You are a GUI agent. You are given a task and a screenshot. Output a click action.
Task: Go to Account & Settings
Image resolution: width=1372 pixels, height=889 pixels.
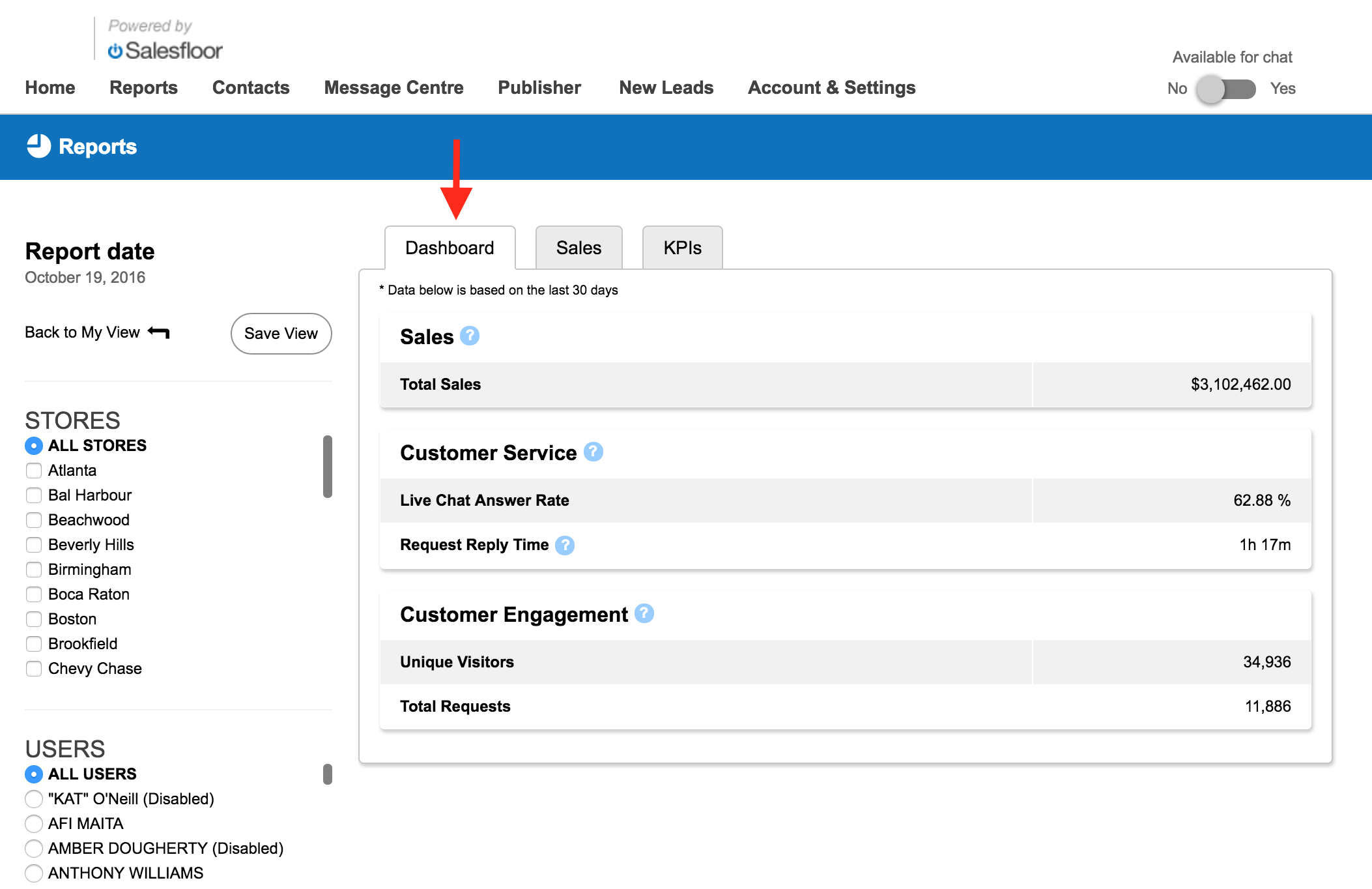coord(831,88)
